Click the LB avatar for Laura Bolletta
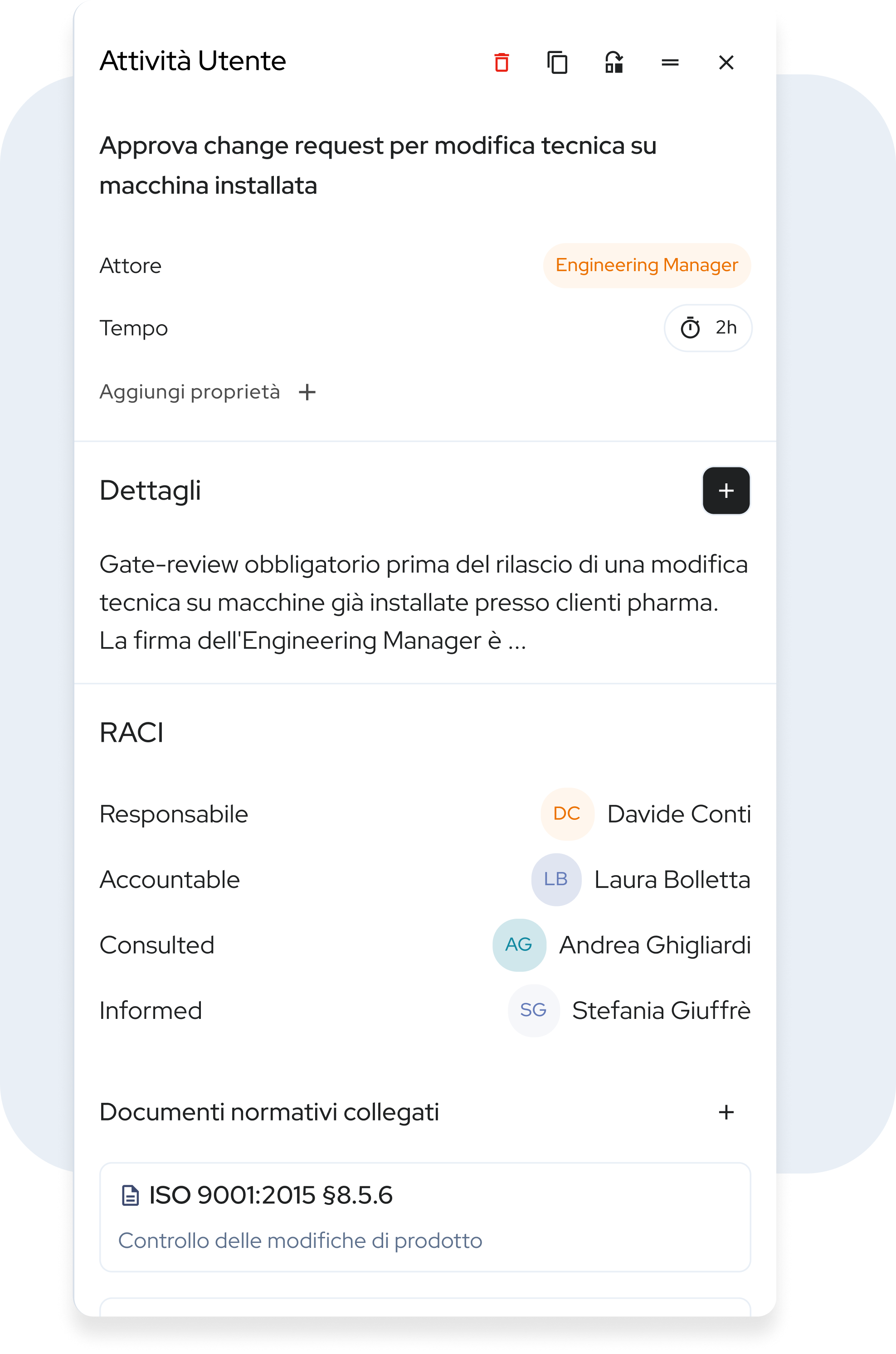This screenshot has width=896, height=1354. [556, 879]
